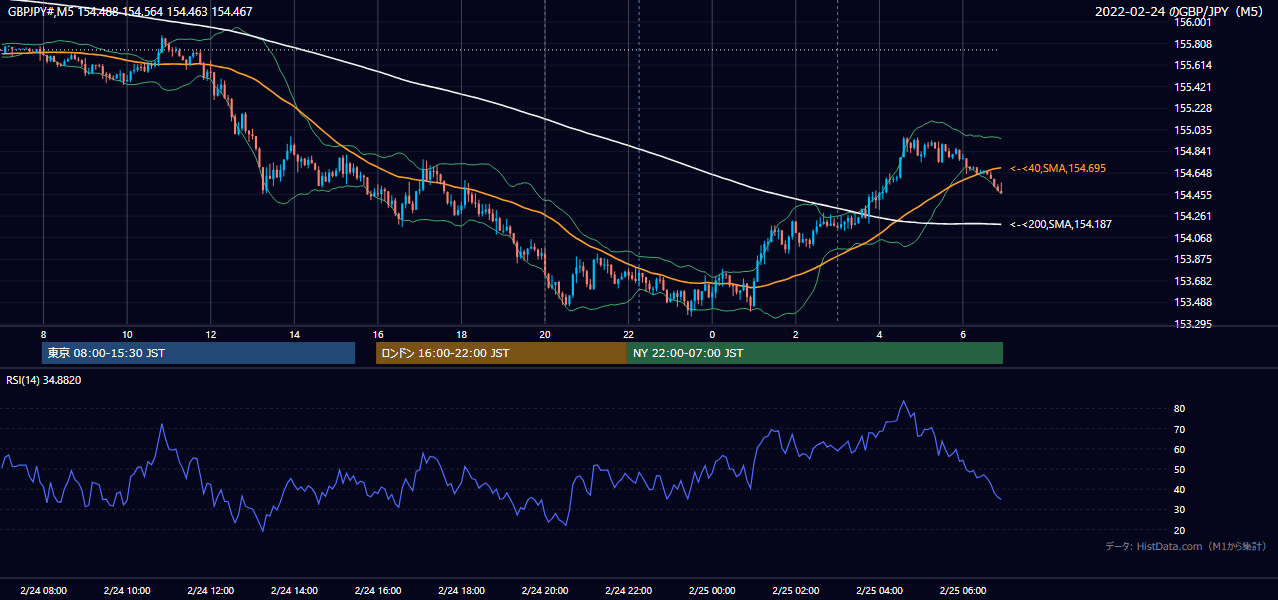Click the 2/24 10:00 bottom time label
The width and height of the screenshot is (1278, 600).
tap(127, 590)
